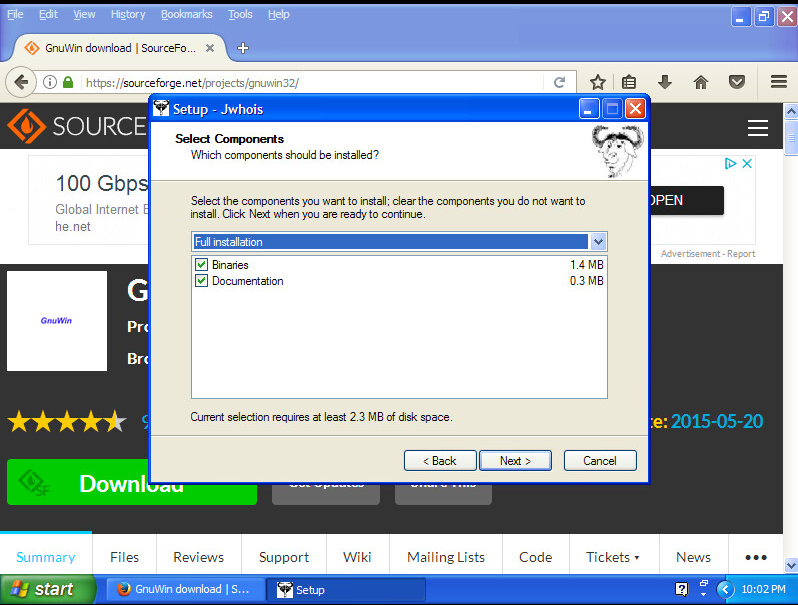The image size is (798, 605).
Task: Click the Back button in Setup
Action: [440, 460]
